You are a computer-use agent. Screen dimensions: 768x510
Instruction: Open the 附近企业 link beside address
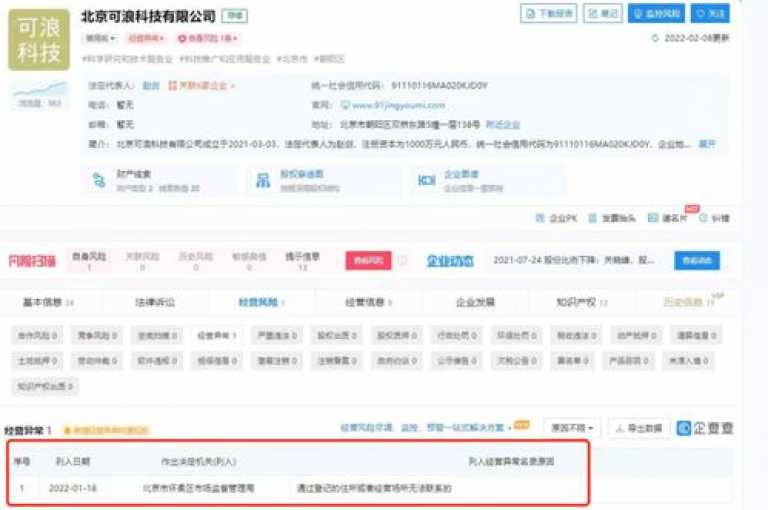(503, 124)
